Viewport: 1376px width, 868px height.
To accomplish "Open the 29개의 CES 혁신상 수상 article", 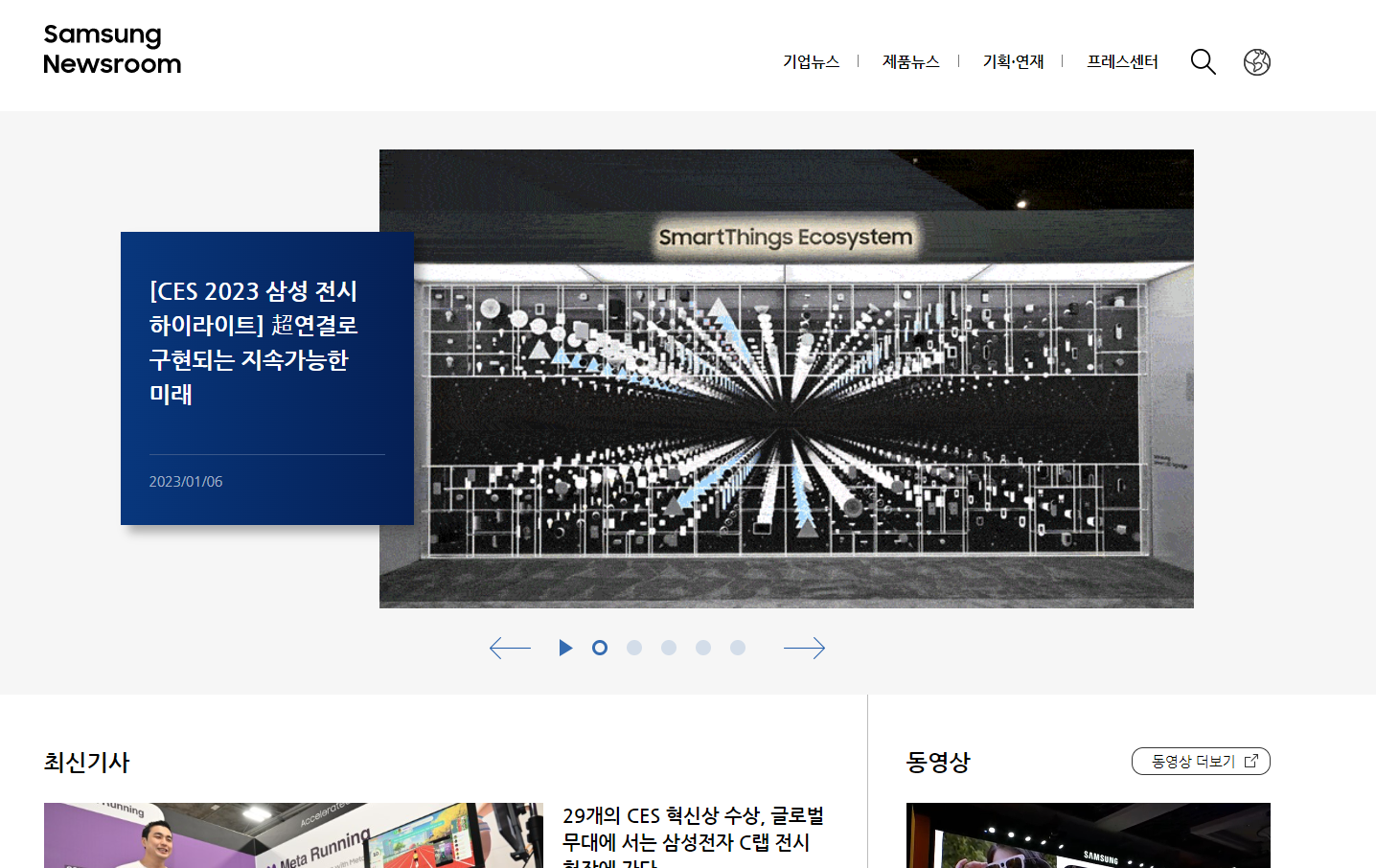I will (x=694, y=836).
